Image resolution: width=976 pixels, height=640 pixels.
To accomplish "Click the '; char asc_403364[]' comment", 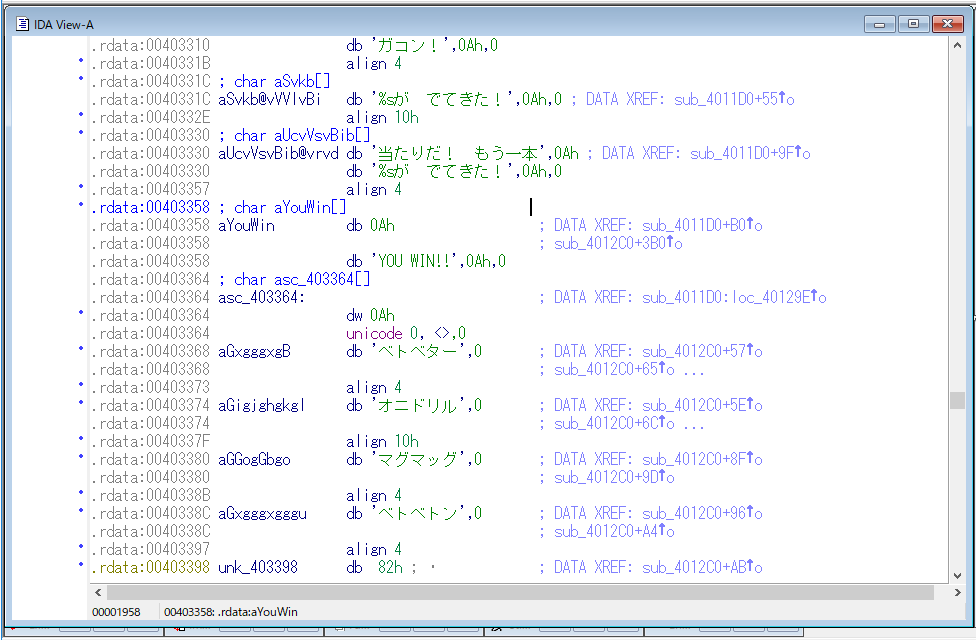I will point(294,279).
